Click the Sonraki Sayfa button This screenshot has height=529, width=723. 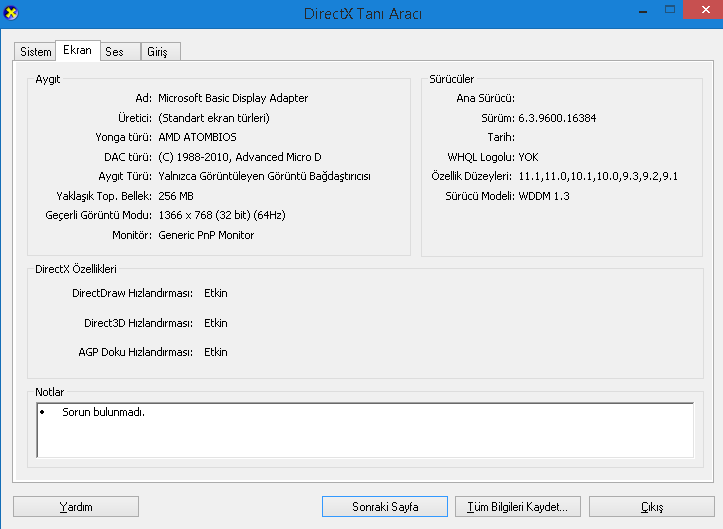coord(385,507)
